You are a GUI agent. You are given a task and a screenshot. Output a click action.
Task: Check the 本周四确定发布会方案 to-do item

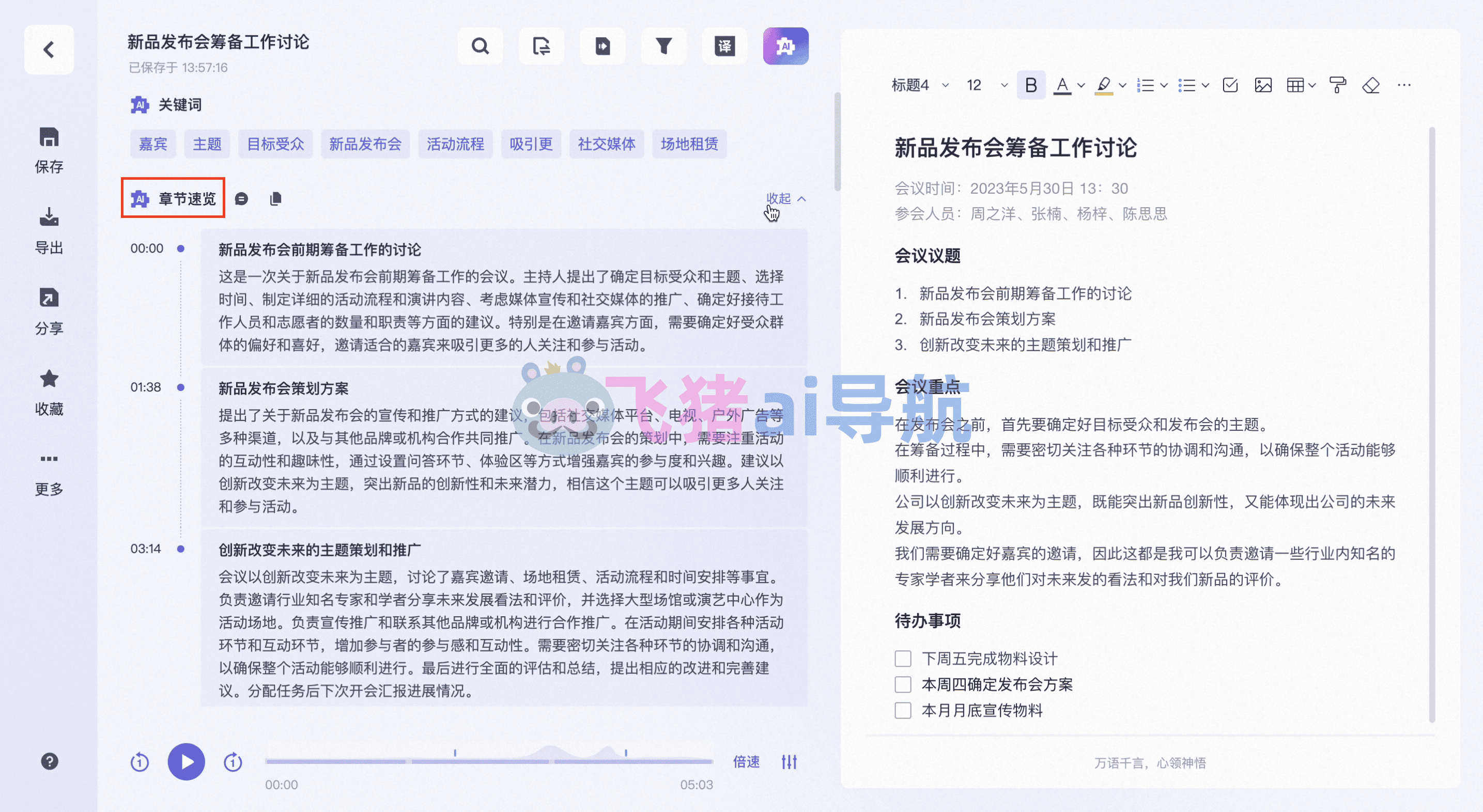coord(903,684)
